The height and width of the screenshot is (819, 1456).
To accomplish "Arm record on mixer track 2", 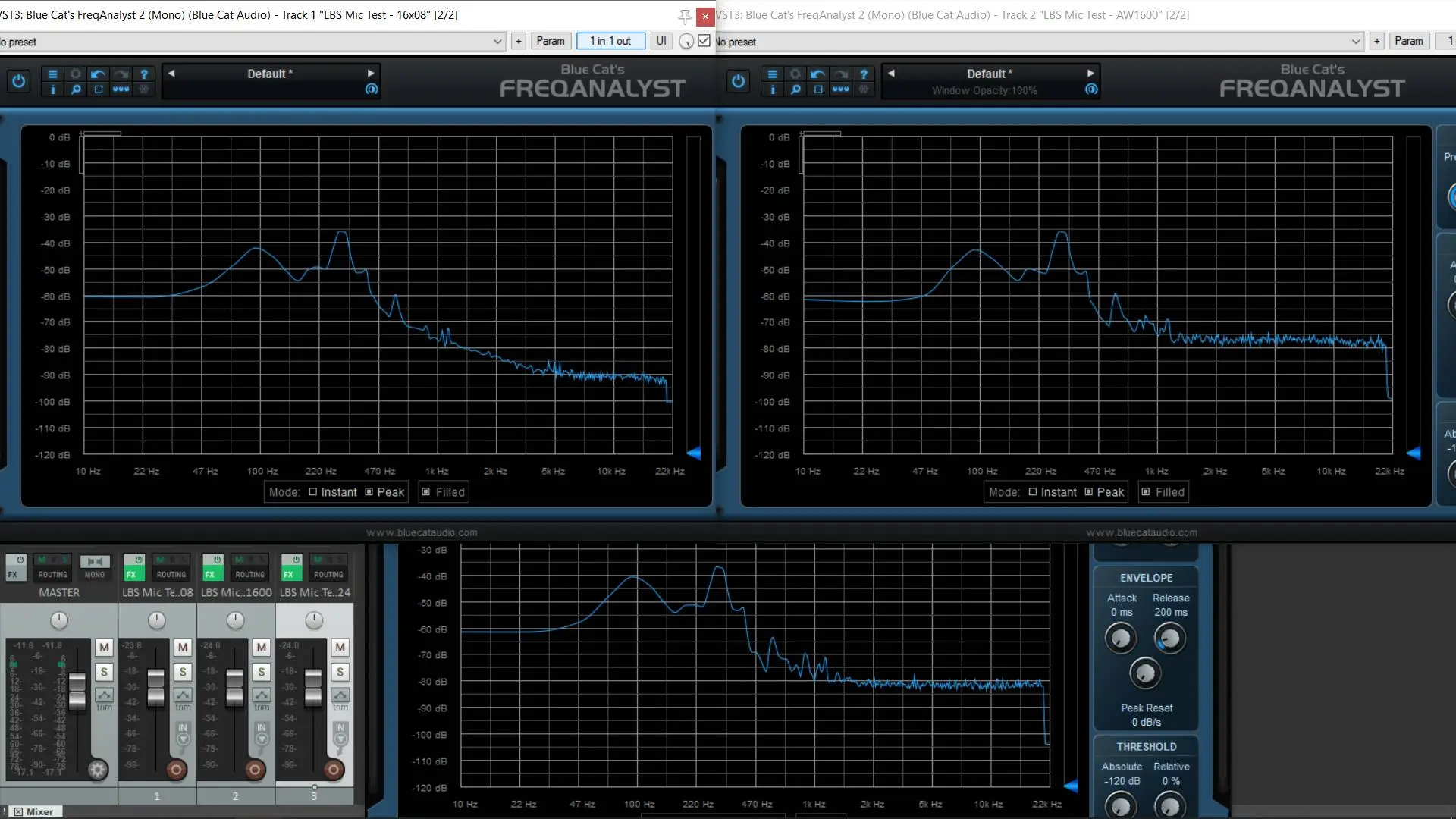I will click(x=255, y=770).
